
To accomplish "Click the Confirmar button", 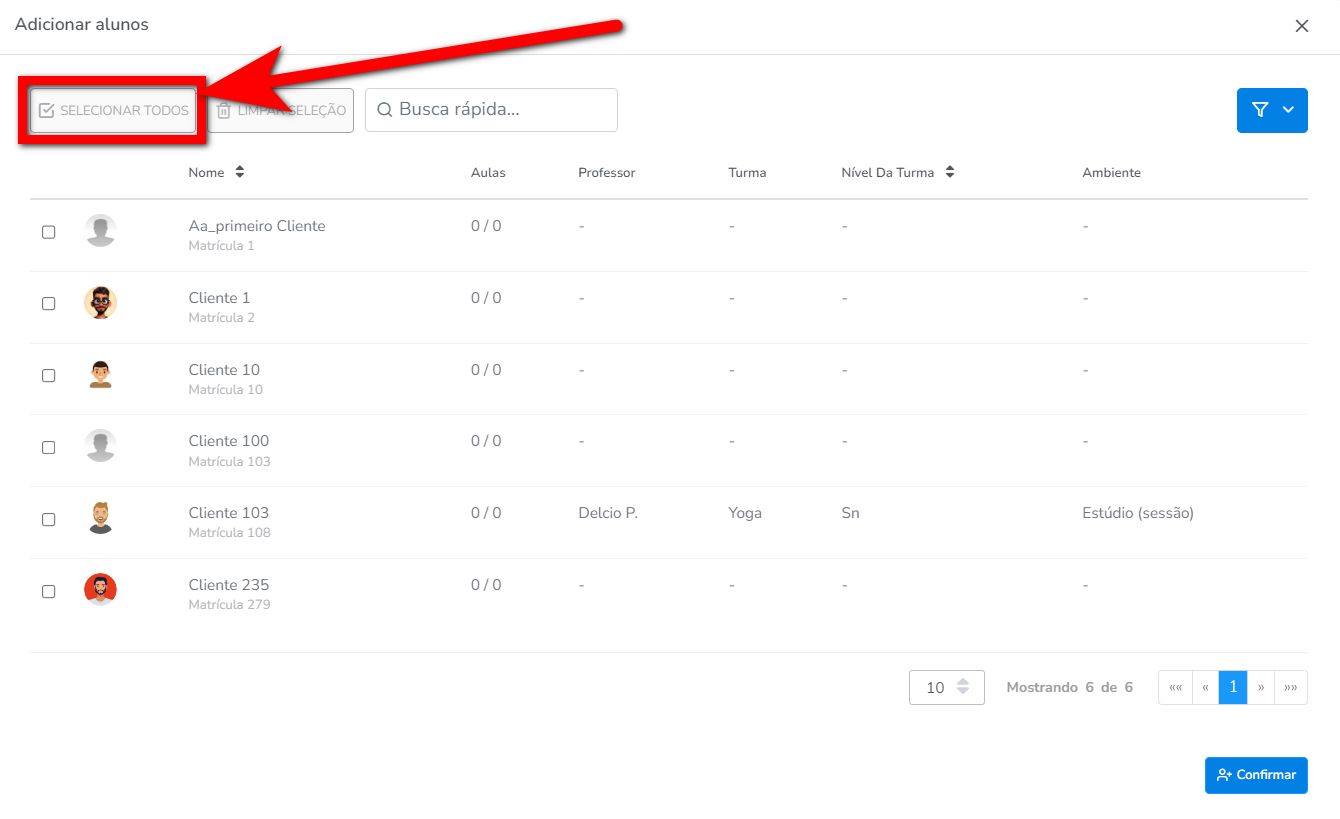I will point(1255,775).
